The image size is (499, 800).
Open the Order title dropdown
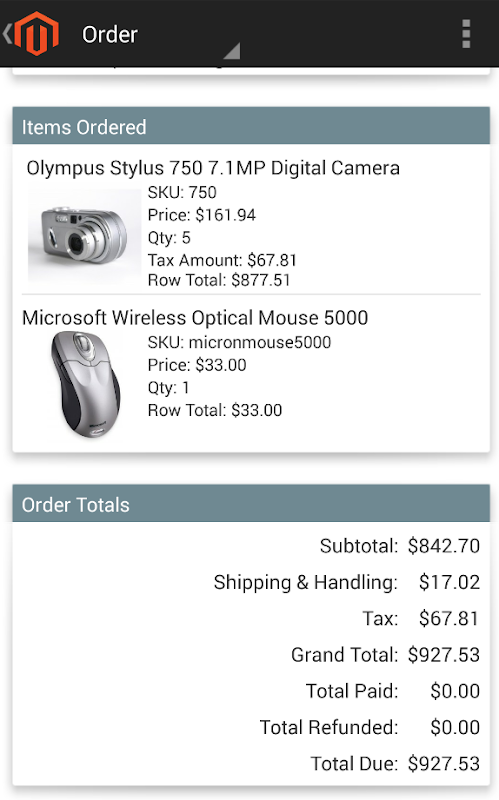tap(110, 35)
